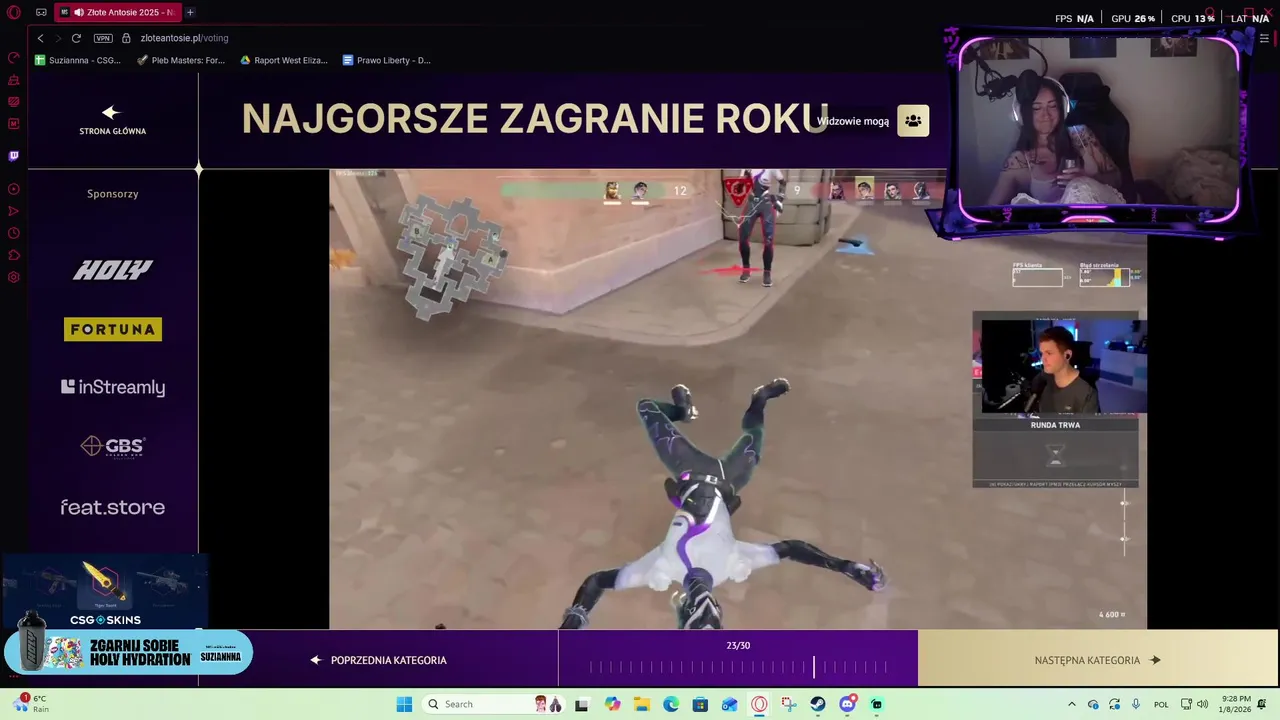Open the Rain weather widget

[x=28, y=704]
